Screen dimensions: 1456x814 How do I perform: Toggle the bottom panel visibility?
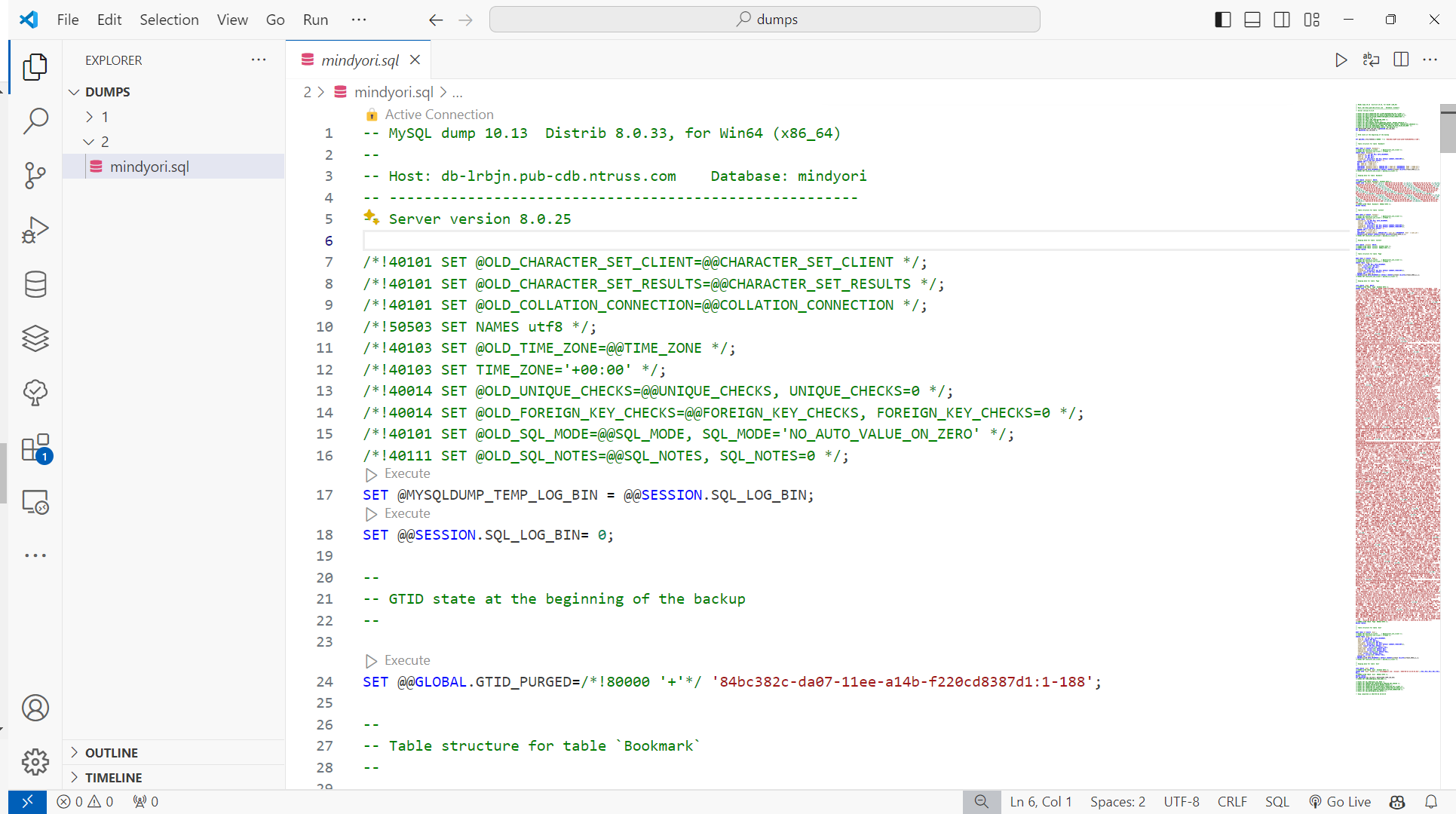(1252, 20)
